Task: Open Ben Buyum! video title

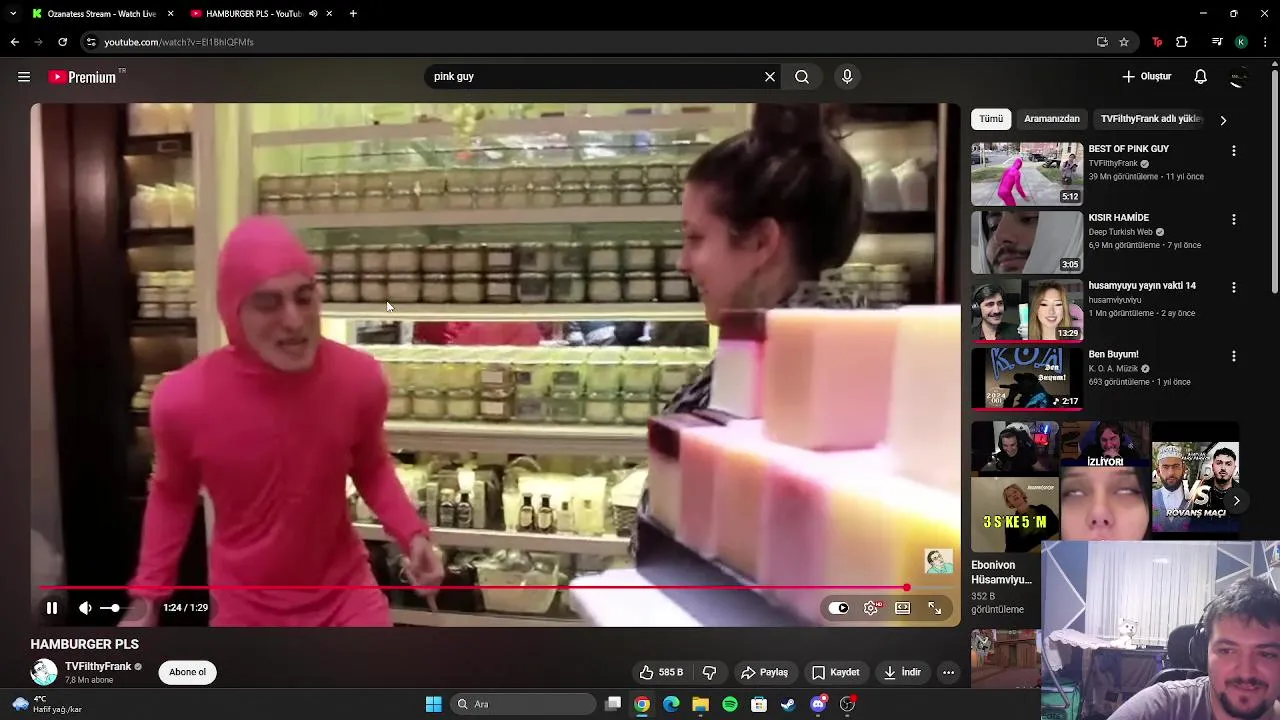Action: (x=1113, y=354)
